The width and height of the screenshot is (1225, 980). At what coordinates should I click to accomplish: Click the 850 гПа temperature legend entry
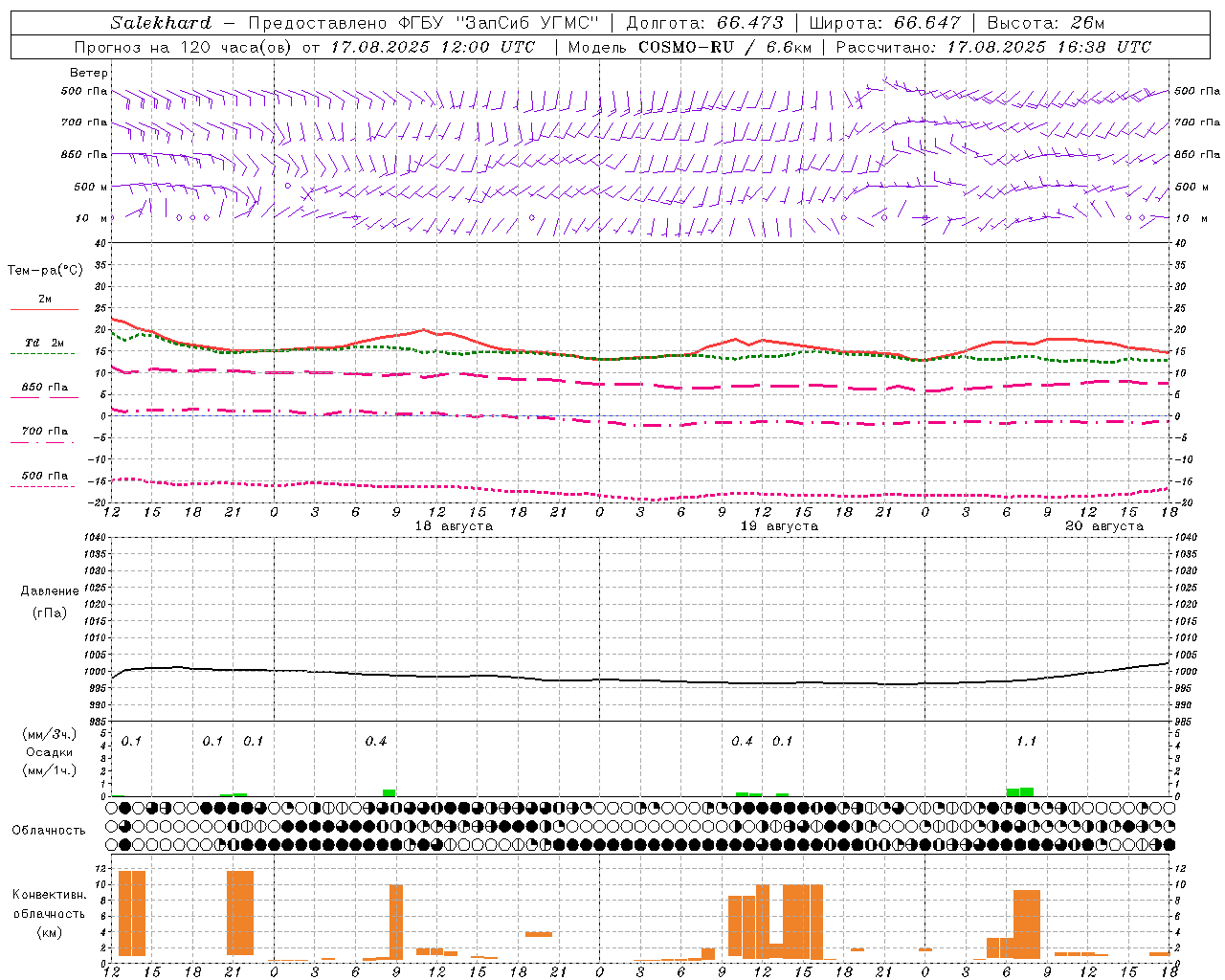click(x=44, y=391)
